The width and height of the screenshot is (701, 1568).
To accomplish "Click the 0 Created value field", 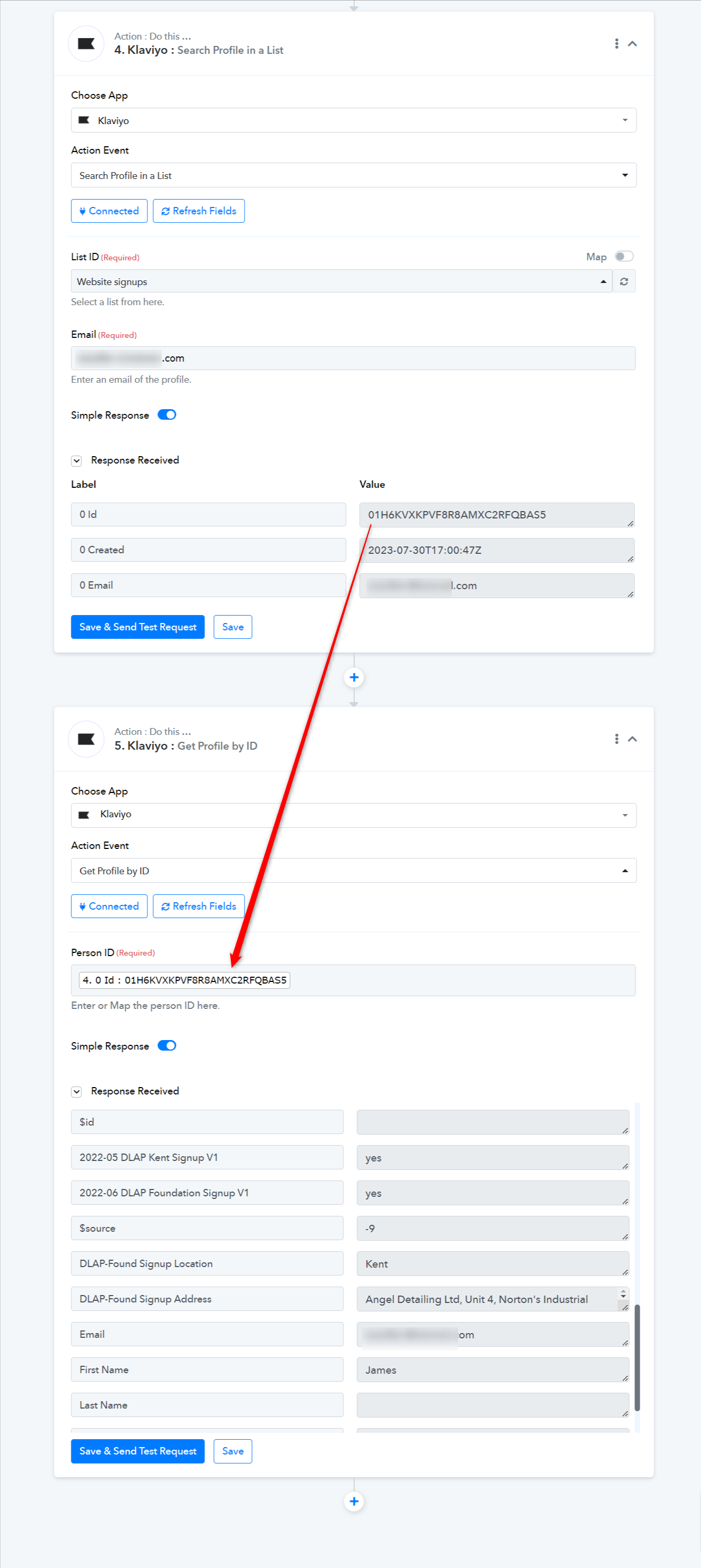I will 497,550.
